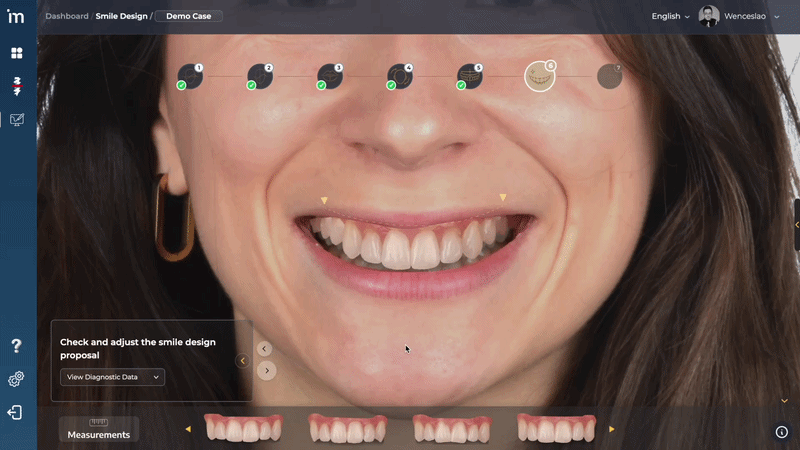Open the View Diagnostic Data dropdown
Viewport: 800px width, 450px height.
point(112,377)
